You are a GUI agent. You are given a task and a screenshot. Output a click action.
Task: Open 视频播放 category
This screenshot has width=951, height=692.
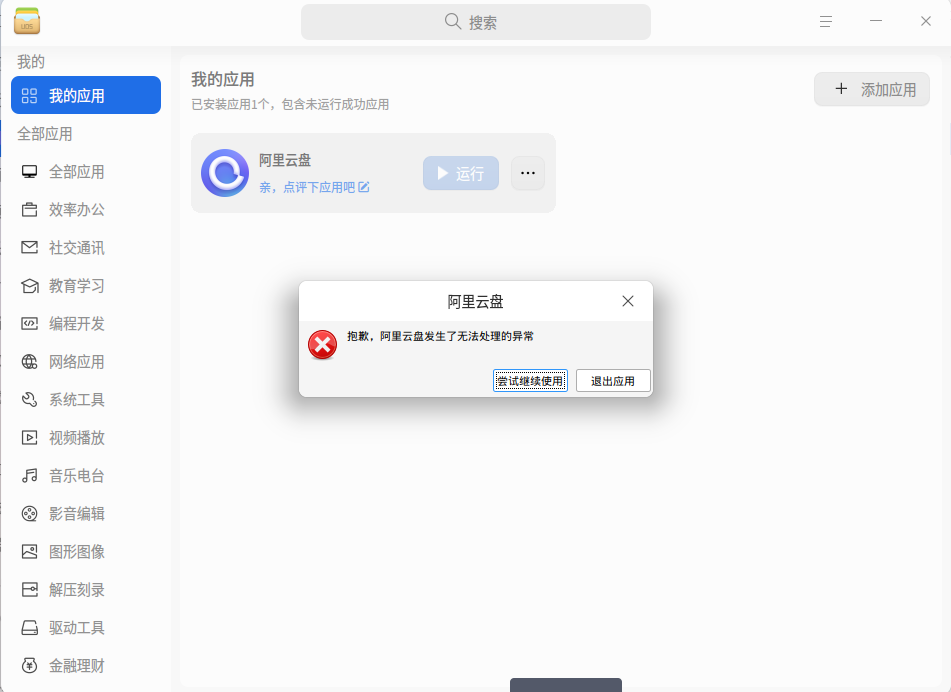(86, 437)
